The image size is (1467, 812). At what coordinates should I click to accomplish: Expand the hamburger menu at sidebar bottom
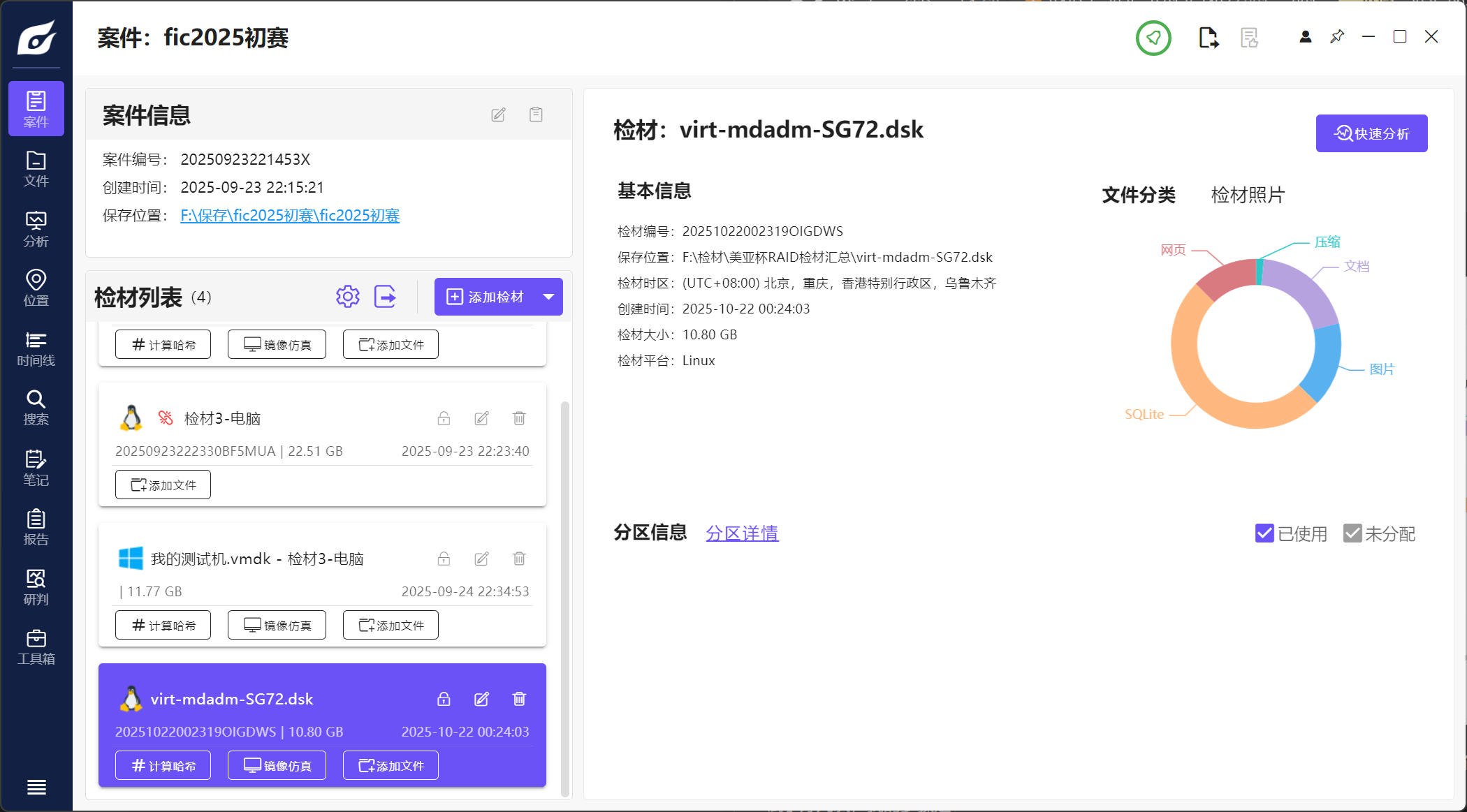pos(36,787)
